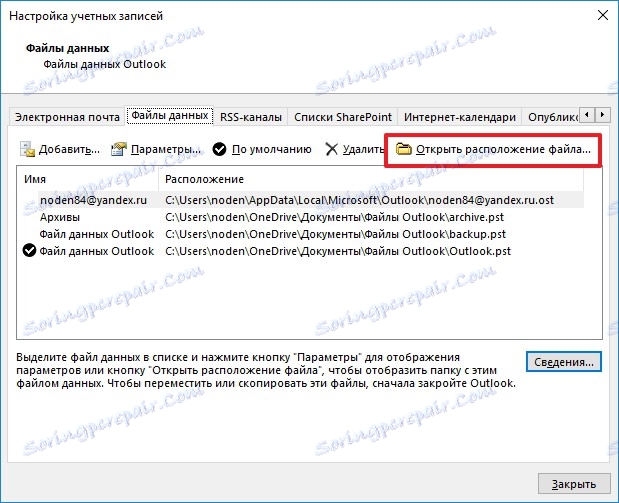Click Параметры... to view file settings
The width and height of the screenshot is (619, 503).
[x=166, y=150]
